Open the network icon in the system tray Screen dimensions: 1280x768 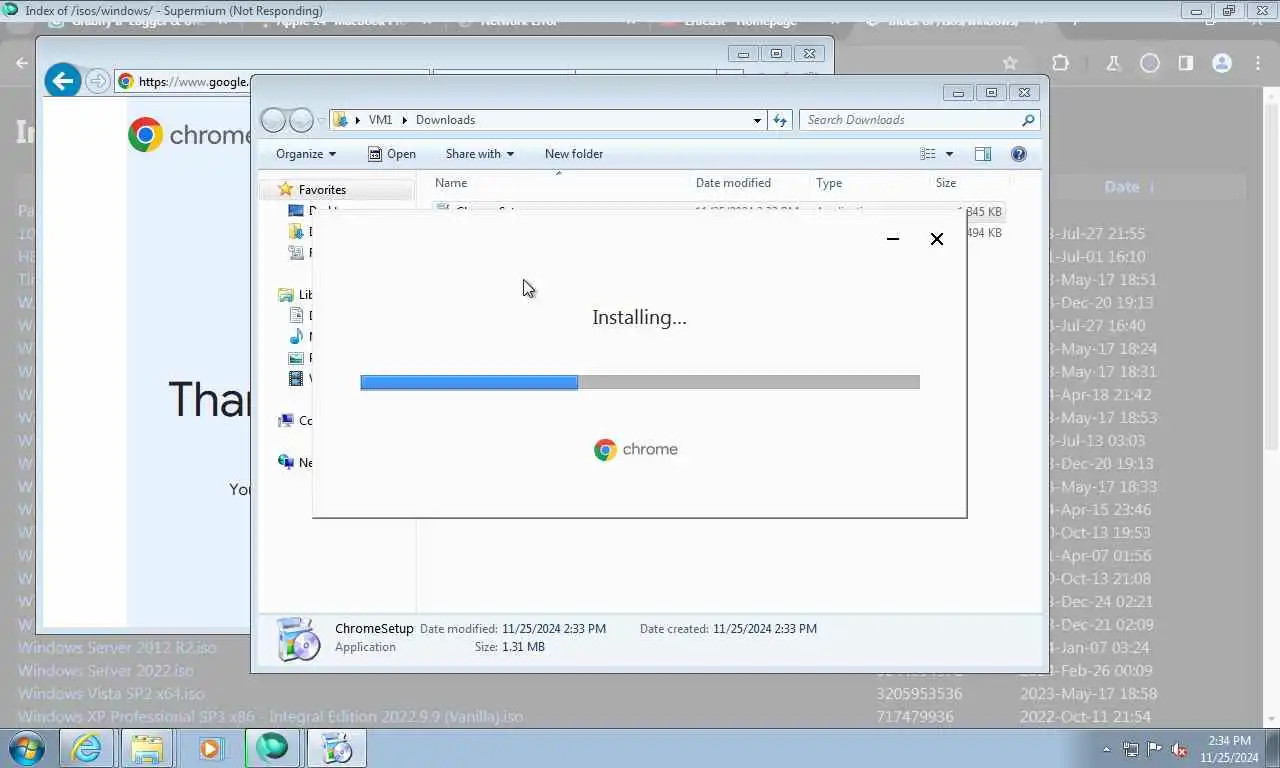click(1130, 749)
